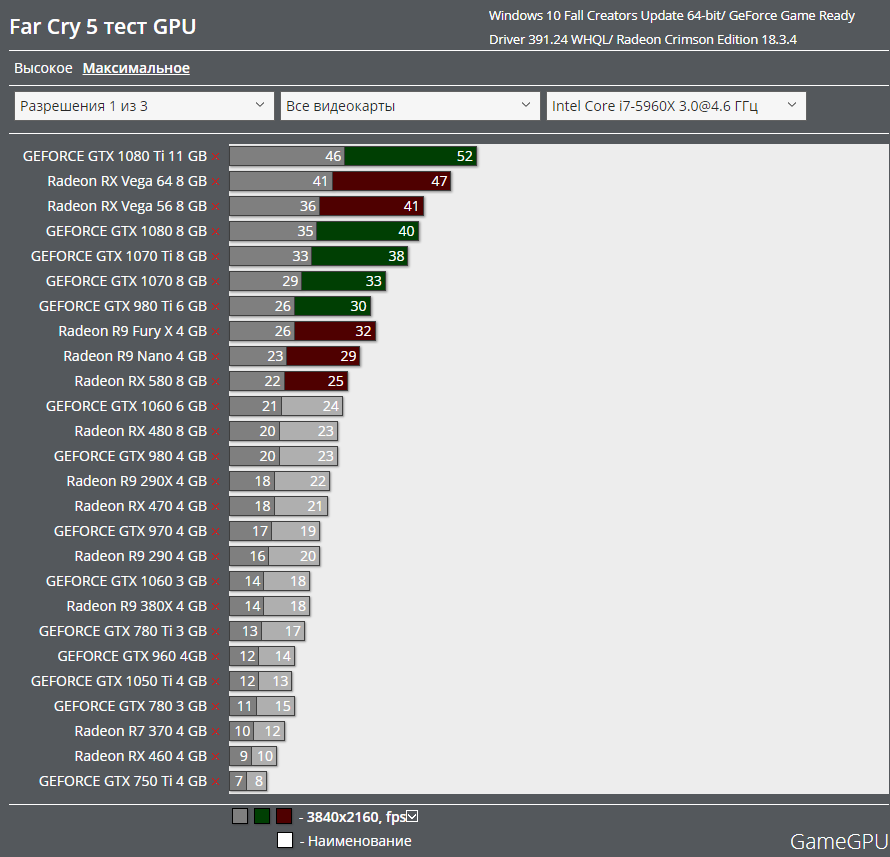890x857 pixels.
Task: Click the 38 fps value on GTX 1070 Ti bar
Action: tap(396, 256)
